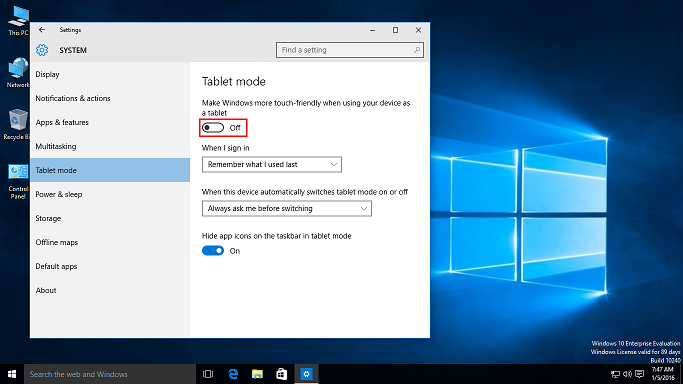Open the About page

[110, 290]
